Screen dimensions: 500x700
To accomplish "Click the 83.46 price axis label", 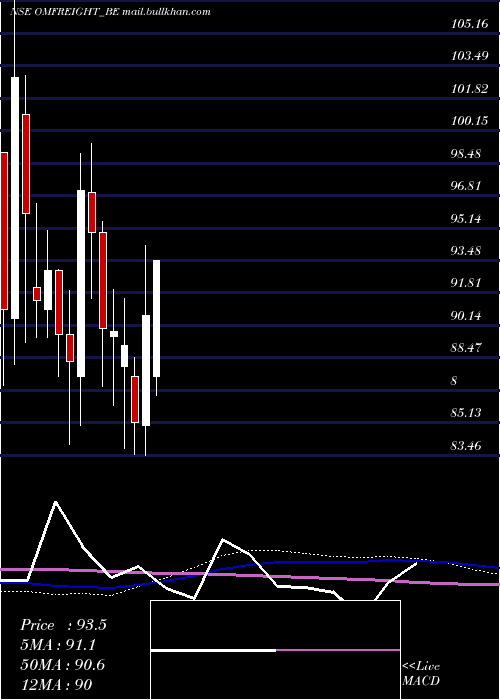I will click(x=466, y=446).
